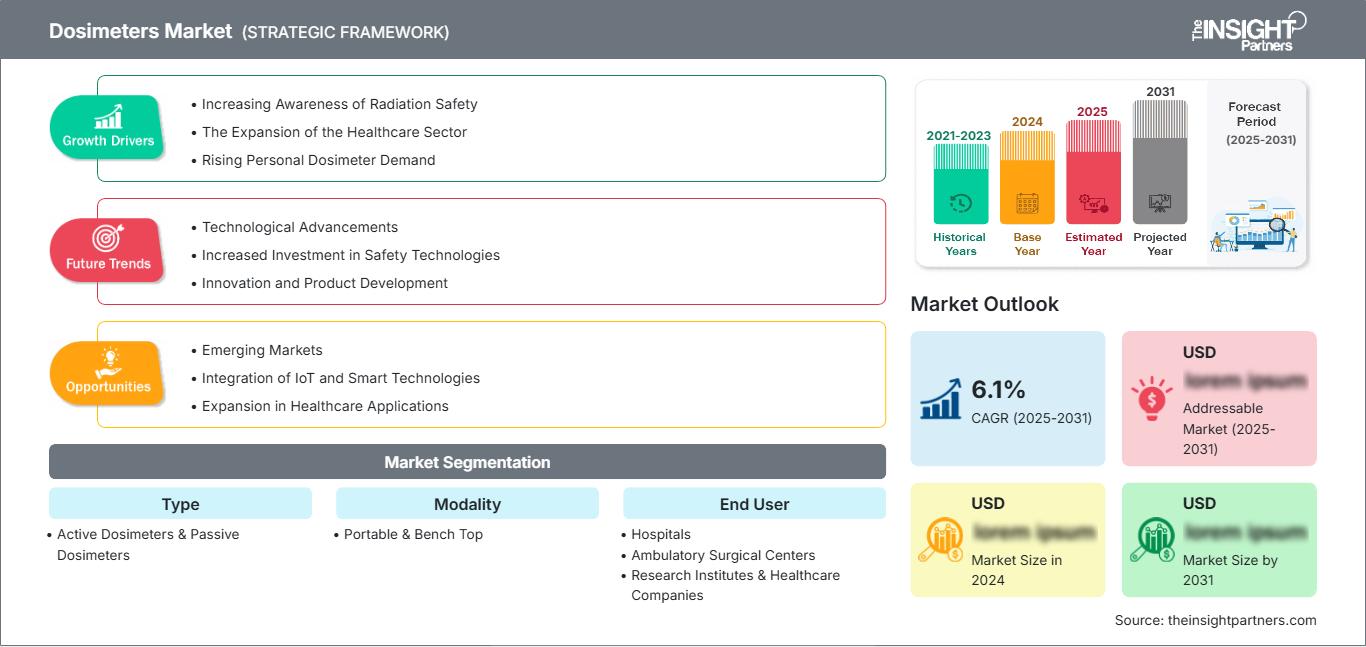Click the Historical Years clock icon
Screen dimensions: 1366x647
(960, 203)
